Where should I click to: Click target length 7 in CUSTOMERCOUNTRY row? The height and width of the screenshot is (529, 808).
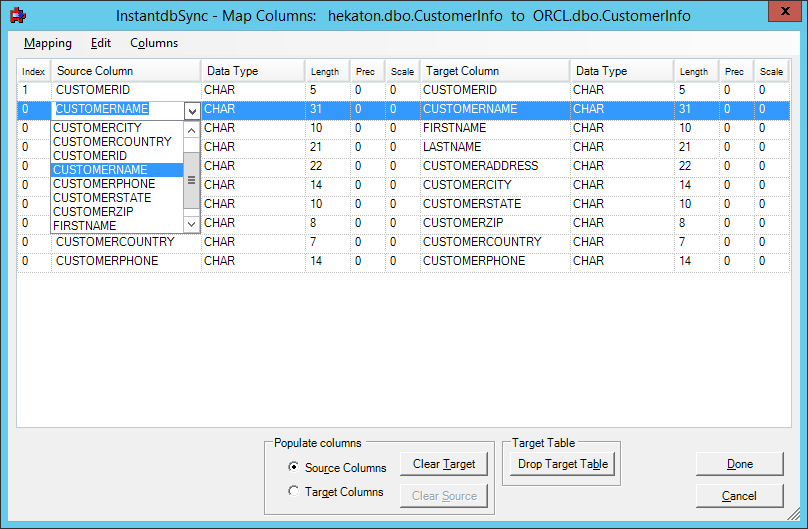pyautogui.click(x=696, y=242)
